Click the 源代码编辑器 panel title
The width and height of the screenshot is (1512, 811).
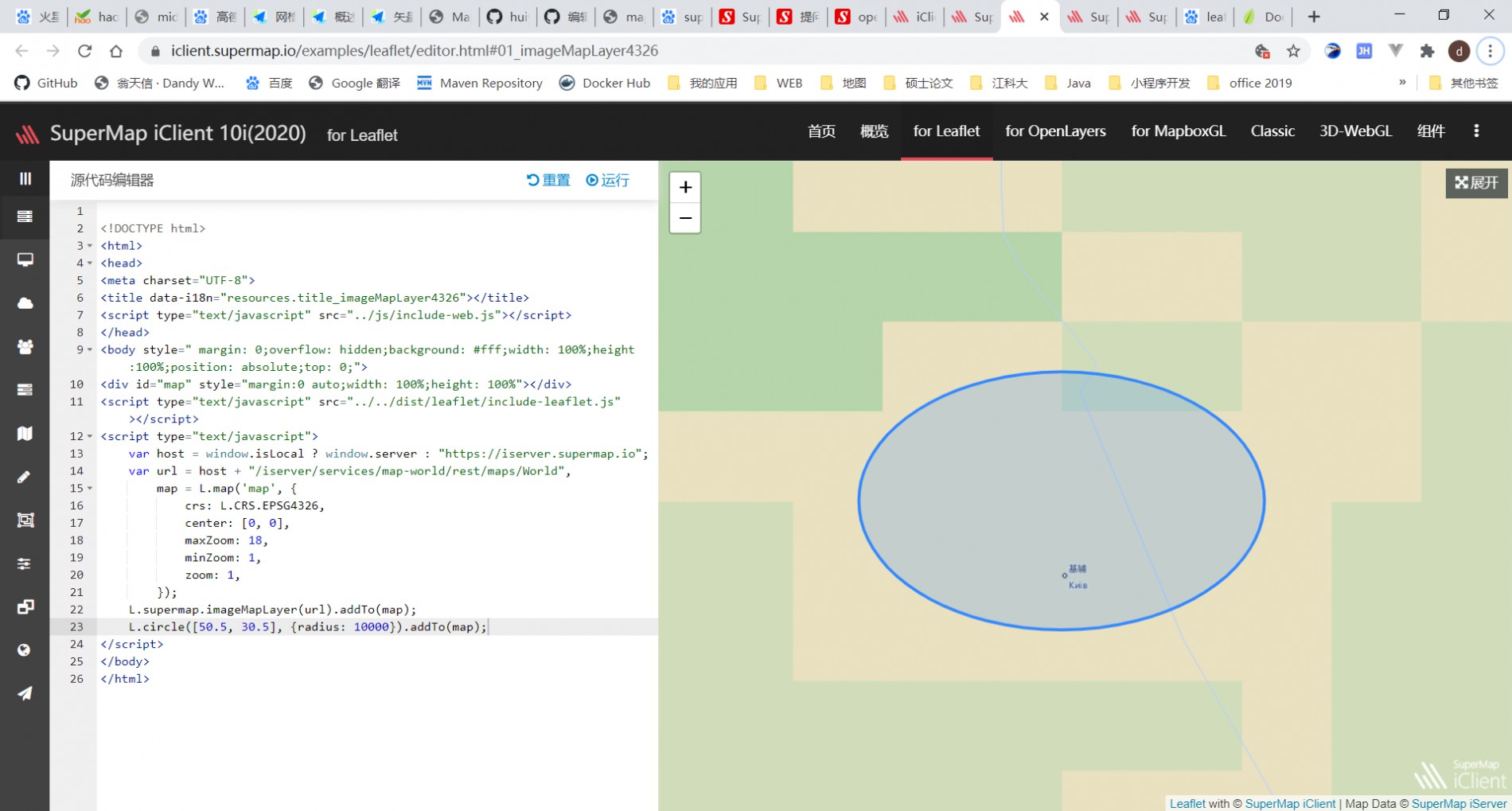[x=112, y=181]
